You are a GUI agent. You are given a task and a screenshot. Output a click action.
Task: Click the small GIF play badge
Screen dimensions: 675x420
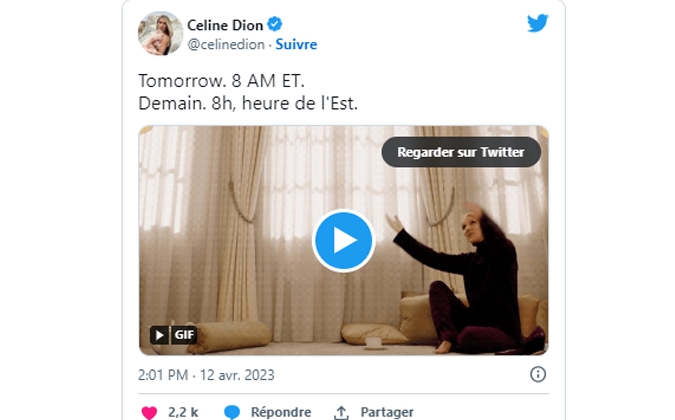(159, 335)
